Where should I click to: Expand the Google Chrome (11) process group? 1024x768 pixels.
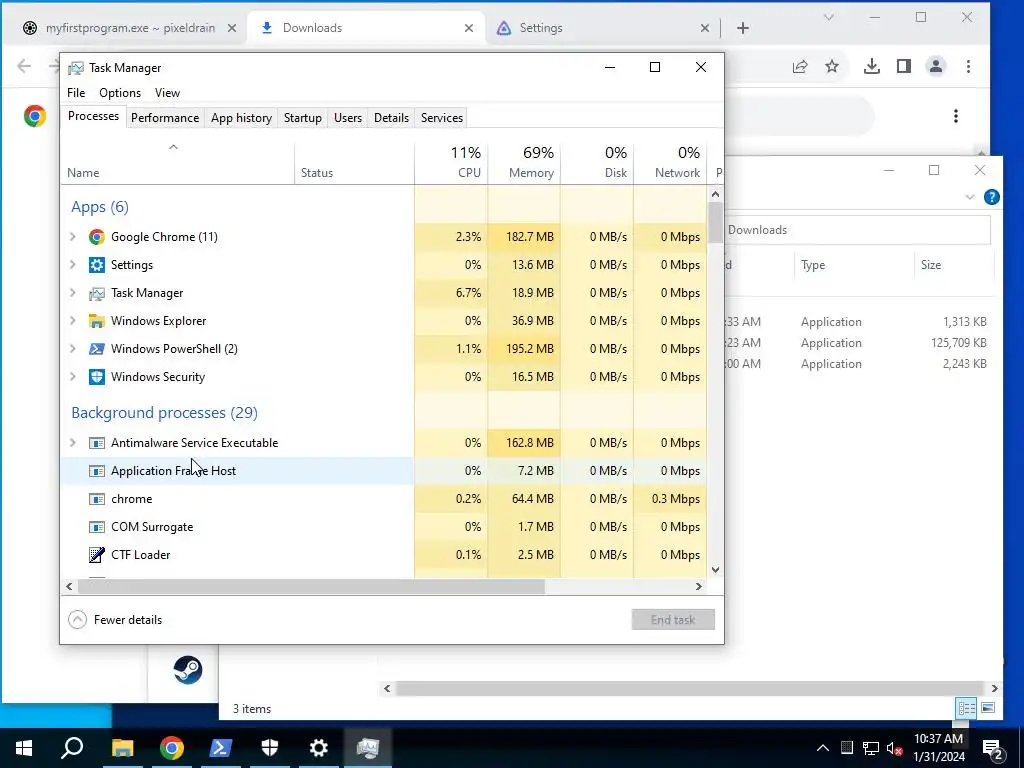(73, 237)
